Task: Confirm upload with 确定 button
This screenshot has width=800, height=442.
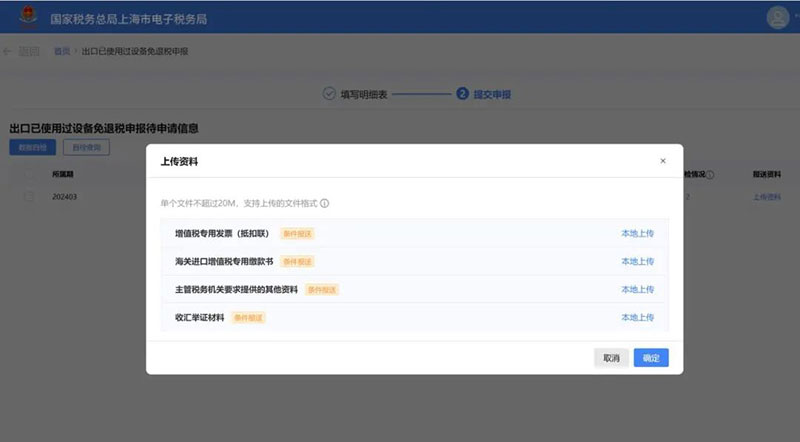Action: click(651, 357)
